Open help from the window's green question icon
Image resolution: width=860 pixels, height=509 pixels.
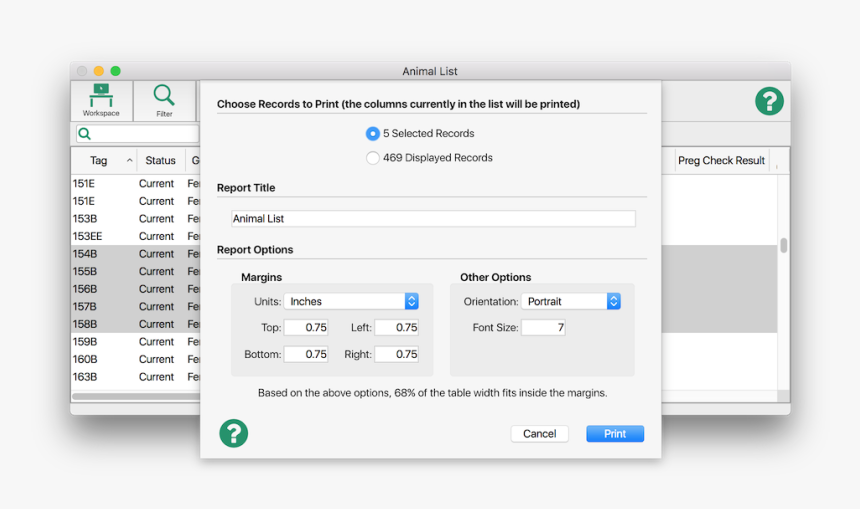point(768,101)
